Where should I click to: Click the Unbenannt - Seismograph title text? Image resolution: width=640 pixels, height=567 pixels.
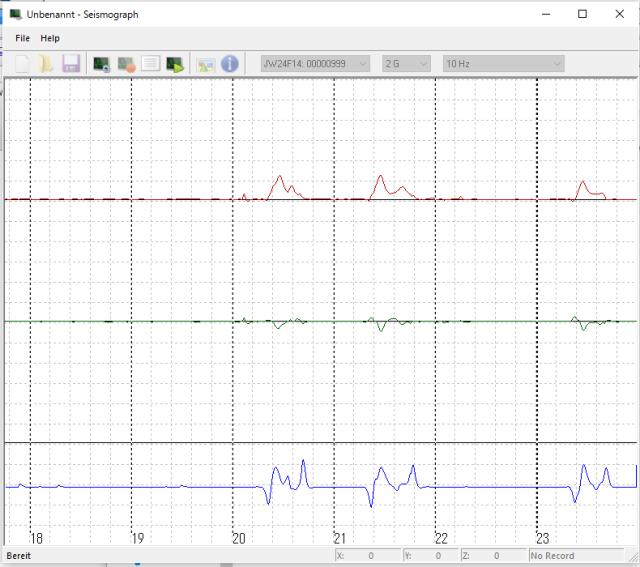(x=82, y=14)
